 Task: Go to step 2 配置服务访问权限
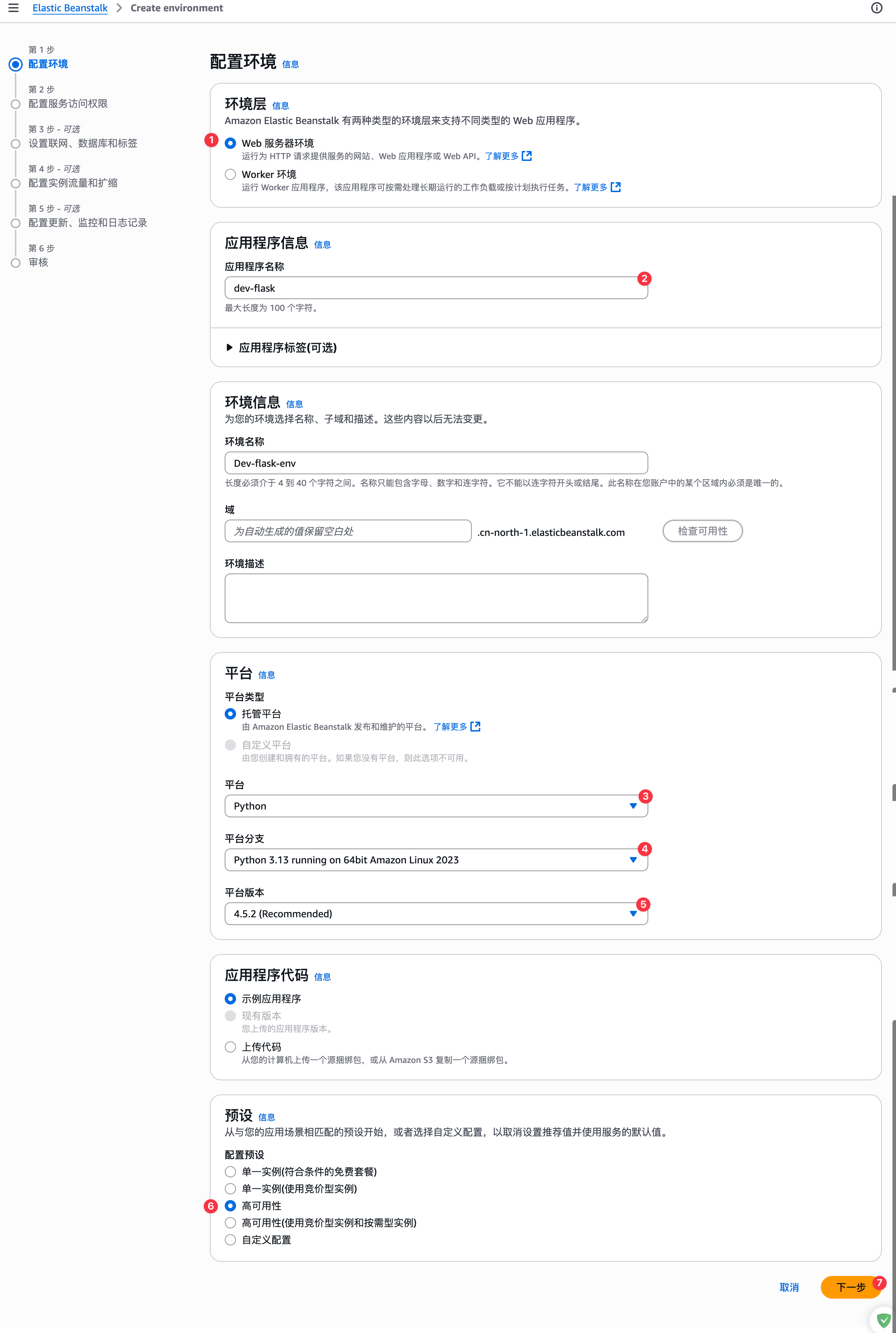(x=68, y=104)
